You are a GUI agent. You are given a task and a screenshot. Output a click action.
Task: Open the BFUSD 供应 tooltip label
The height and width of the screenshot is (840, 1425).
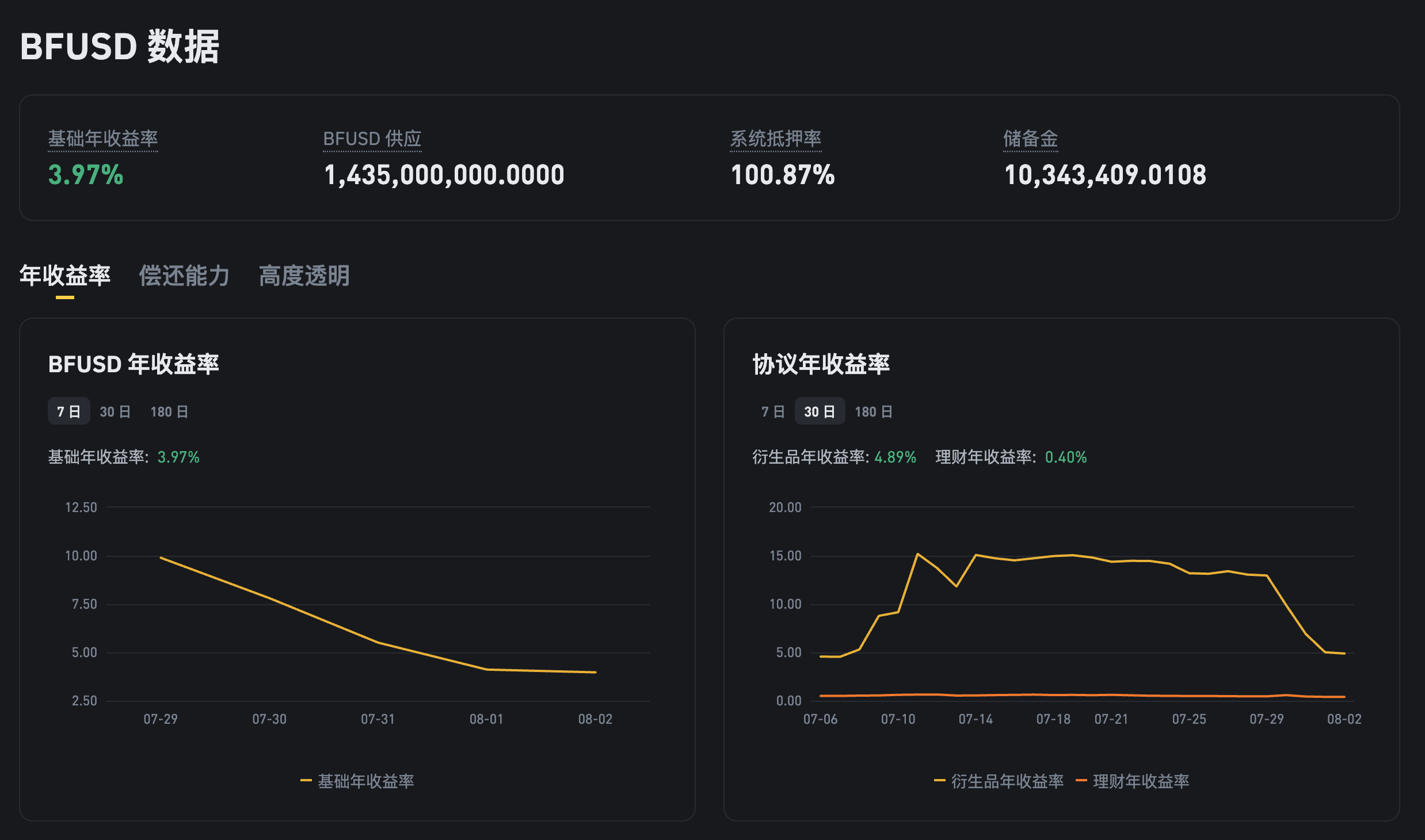click(x=372, y=138)
